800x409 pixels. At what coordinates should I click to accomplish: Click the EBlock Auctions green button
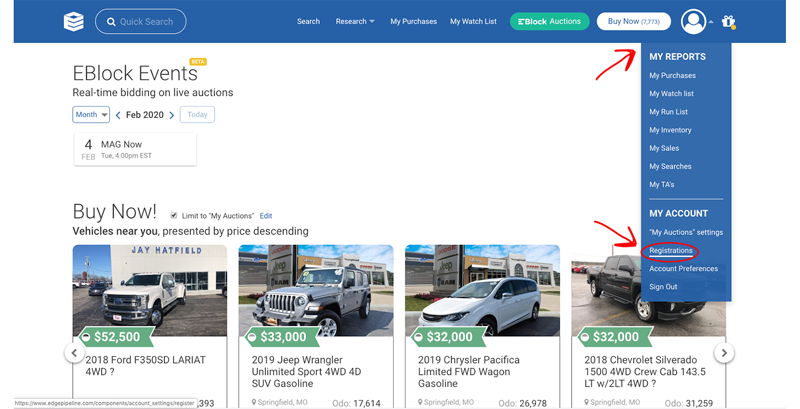549,21
